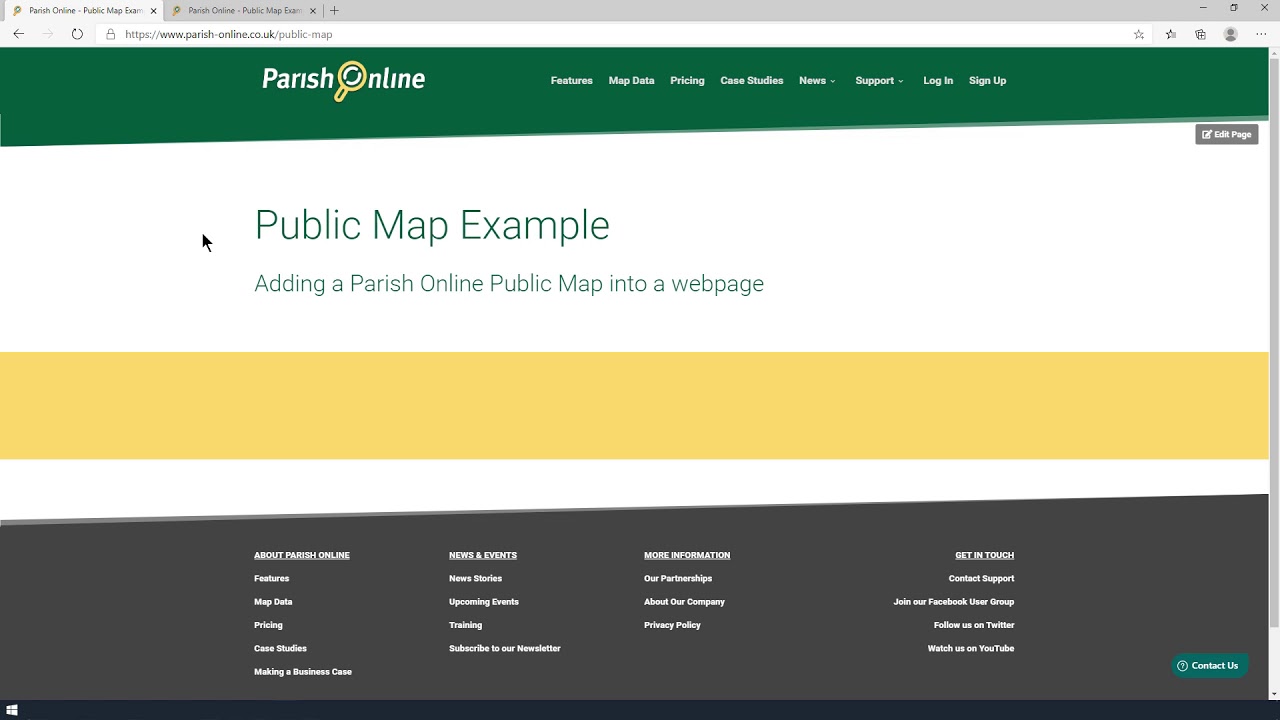Screen dimensions: 1280x720
Task: Click the Parish Online logo
Action: 343,80
